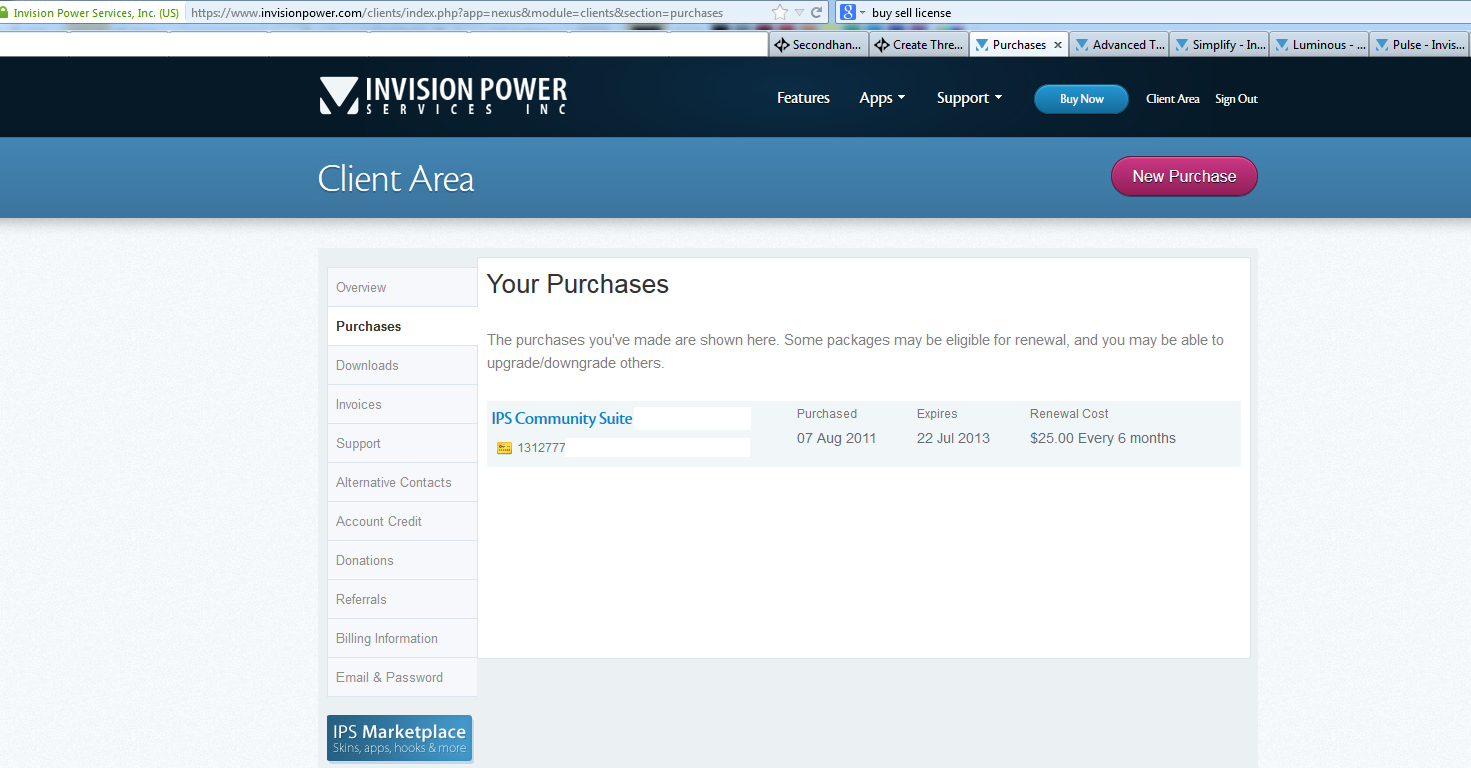Click the 'Your Purchases' heading
Viewport: 1471px width, 768px height.
point(578,284)
